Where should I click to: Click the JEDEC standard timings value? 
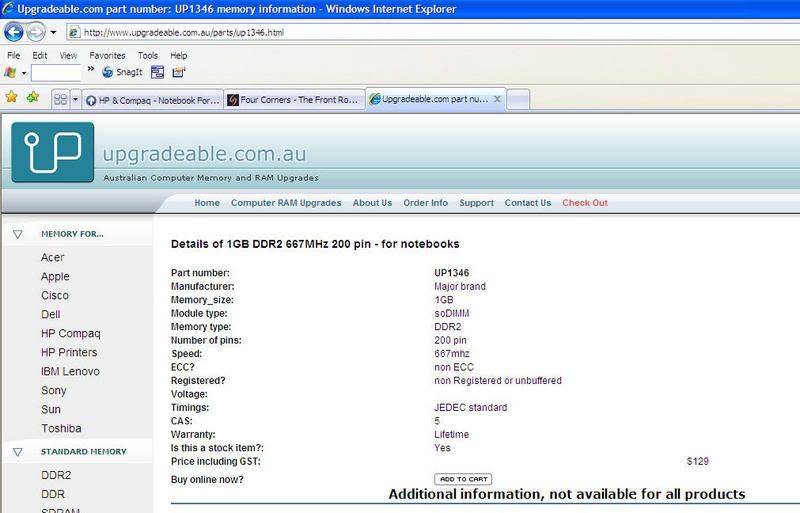tap(470, 407)
